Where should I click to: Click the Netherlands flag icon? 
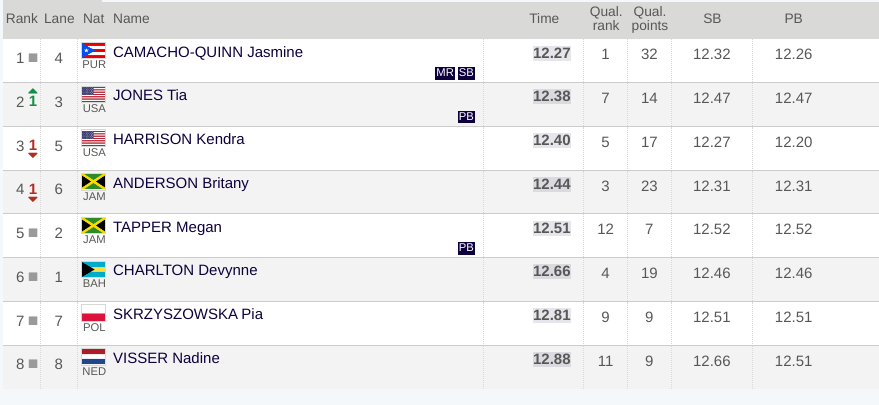pyautogui.click(x=94, y=357)
